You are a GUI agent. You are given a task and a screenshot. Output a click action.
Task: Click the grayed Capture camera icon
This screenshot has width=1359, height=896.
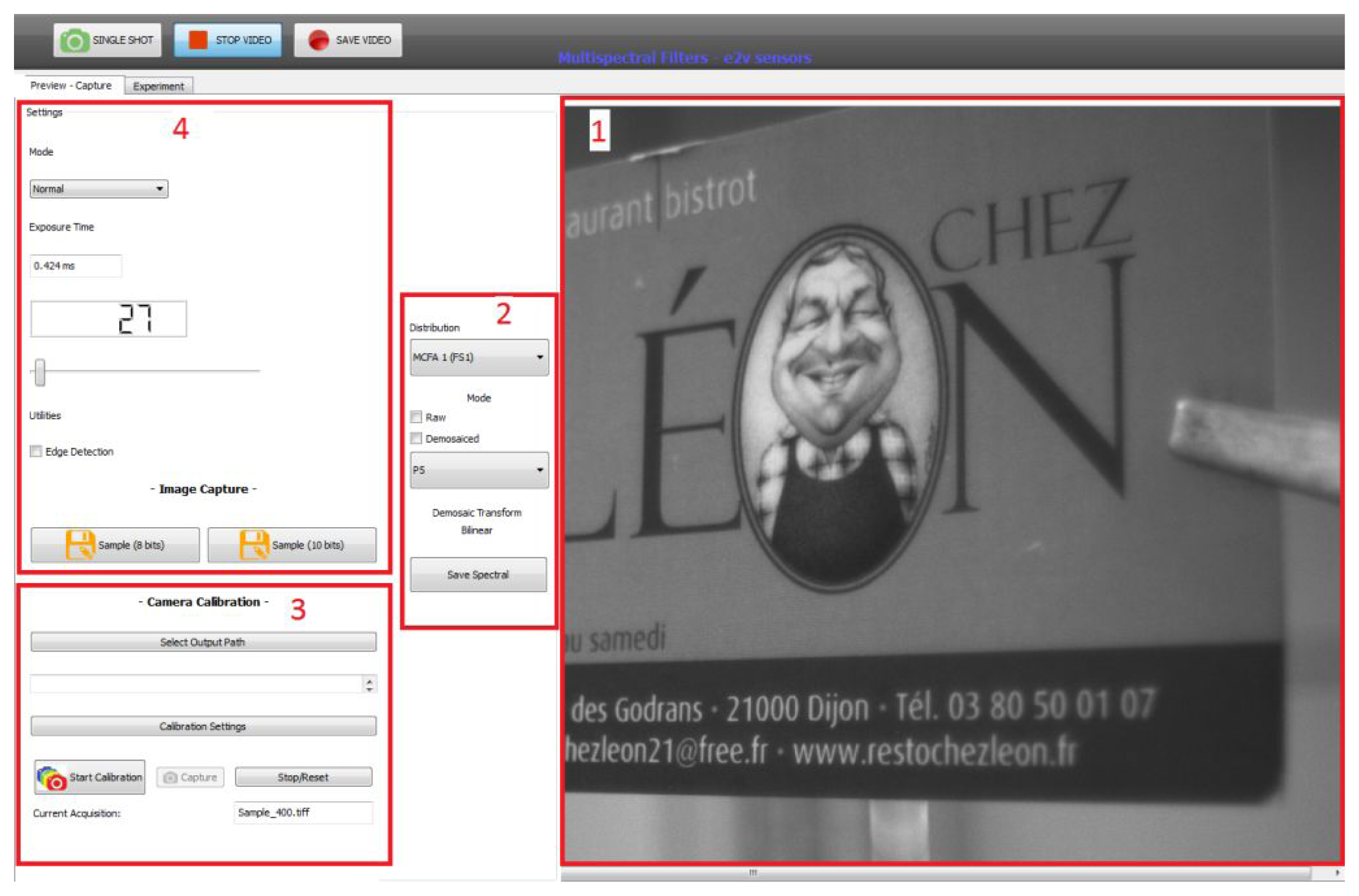pyautogui.click(x=170, y=778)
